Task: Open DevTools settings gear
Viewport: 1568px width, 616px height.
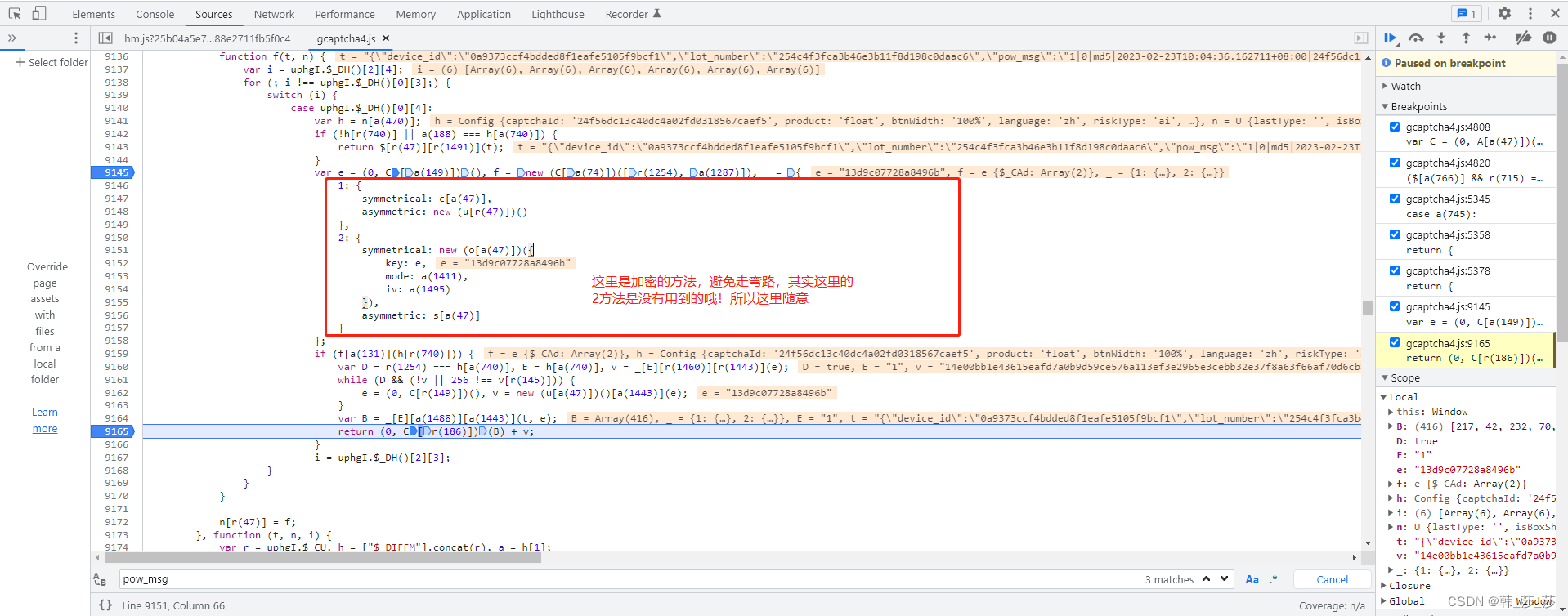Action: 1504,13
